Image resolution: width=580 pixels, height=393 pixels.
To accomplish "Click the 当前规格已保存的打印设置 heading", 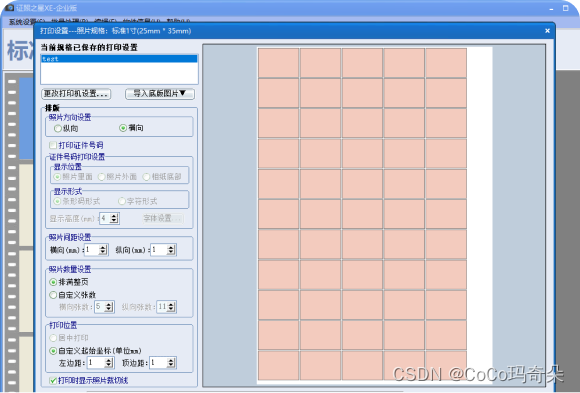I will 89,47.
